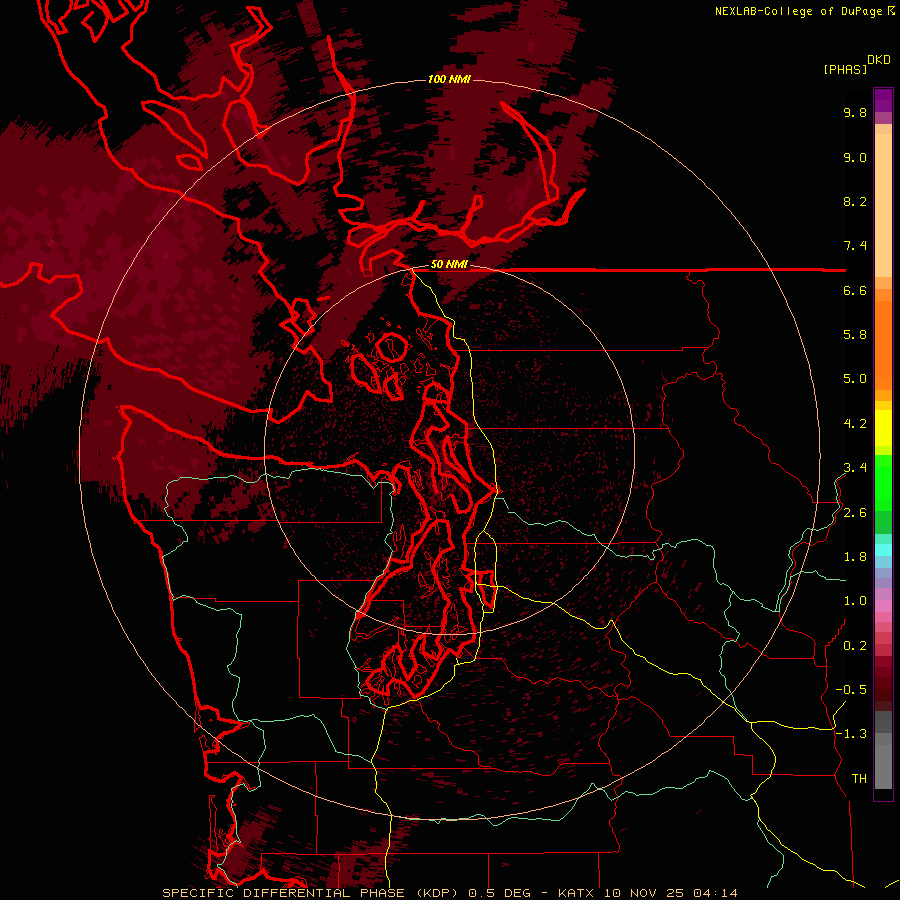Image resolution: width=900 pixels, height=900 pixels.
Task: Click the KATX radar site identifier
Action: point(576,893)
